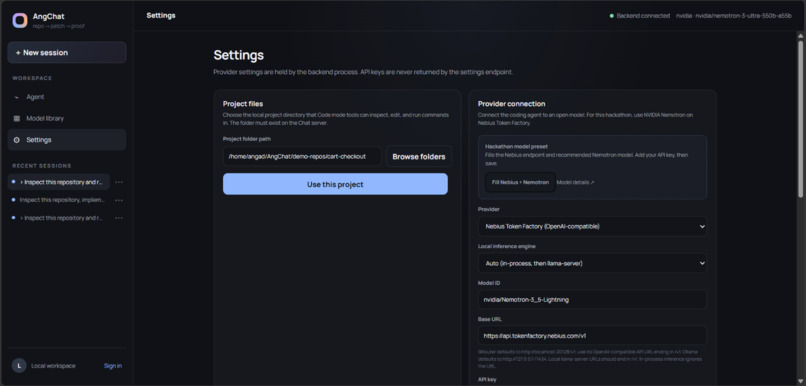806x386 pixels.
Task: Click the 'RECENT SESSIONS' sidebar label
Action: (x=42, y=166)
